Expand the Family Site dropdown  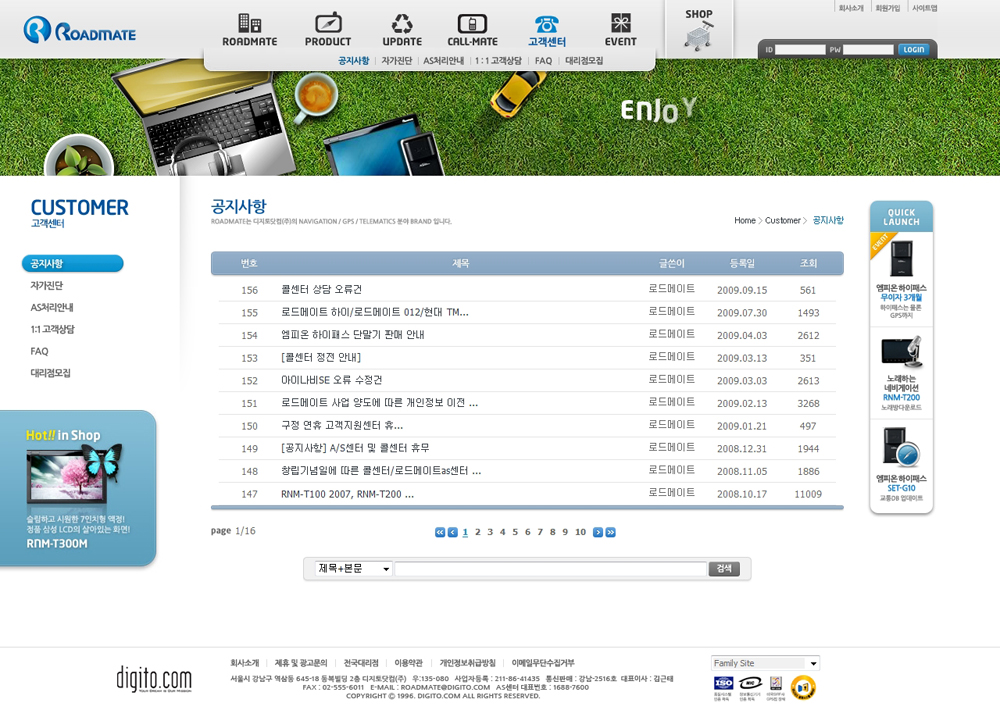click(765, 663)
